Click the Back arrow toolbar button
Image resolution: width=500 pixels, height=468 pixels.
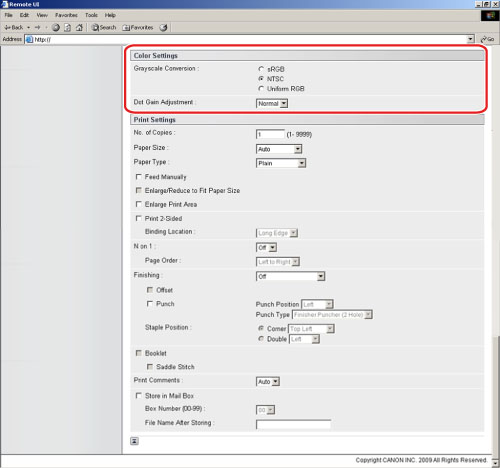click(x=14, y=28)
